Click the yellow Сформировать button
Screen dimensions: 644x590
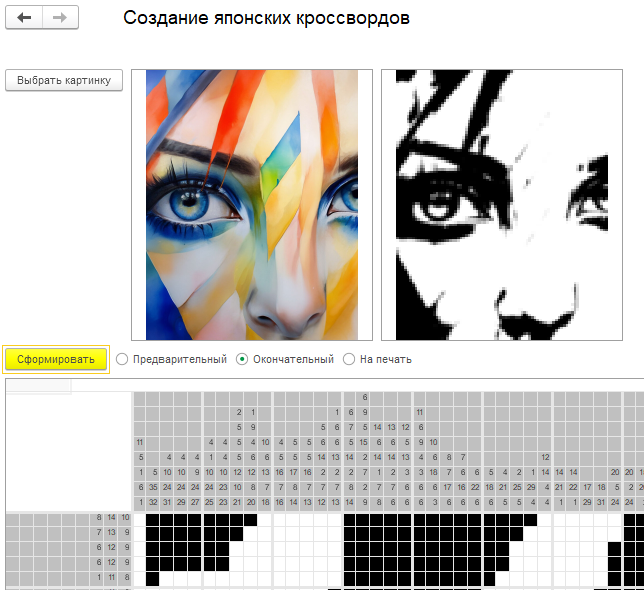[x=56, y=359]
